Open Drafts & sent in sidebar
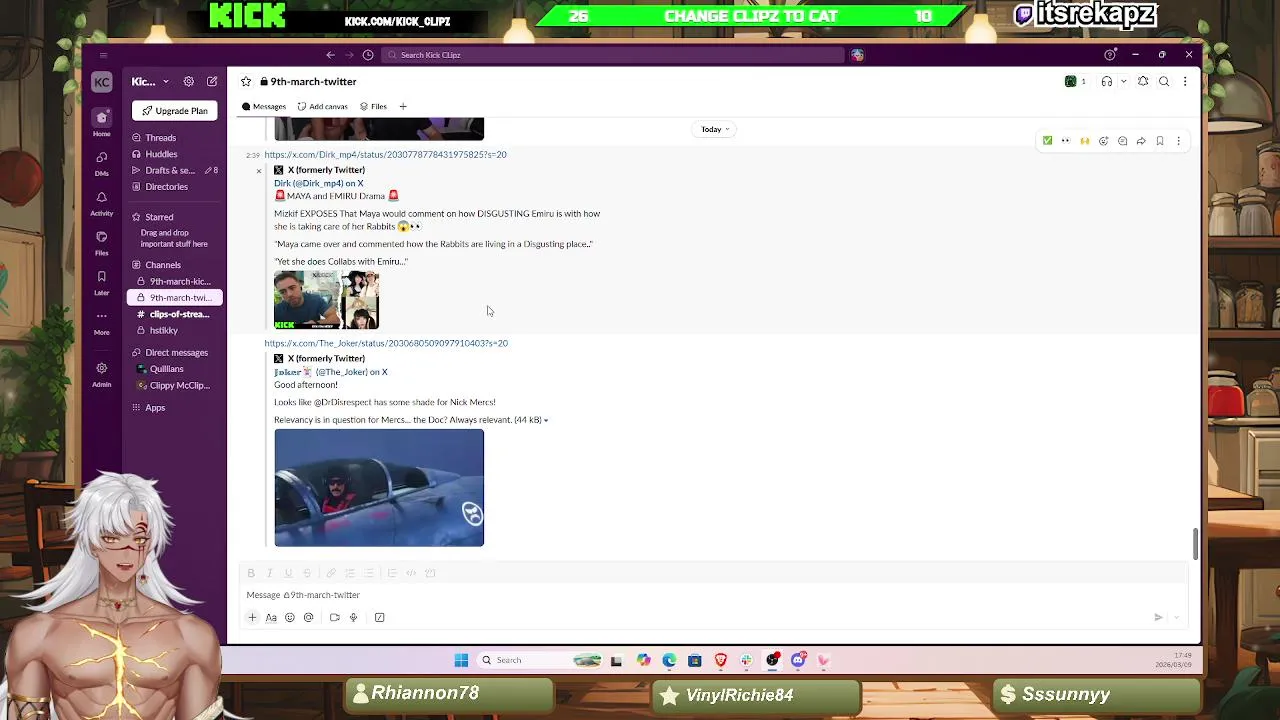The image size is (1280, 720). (175, 171)
